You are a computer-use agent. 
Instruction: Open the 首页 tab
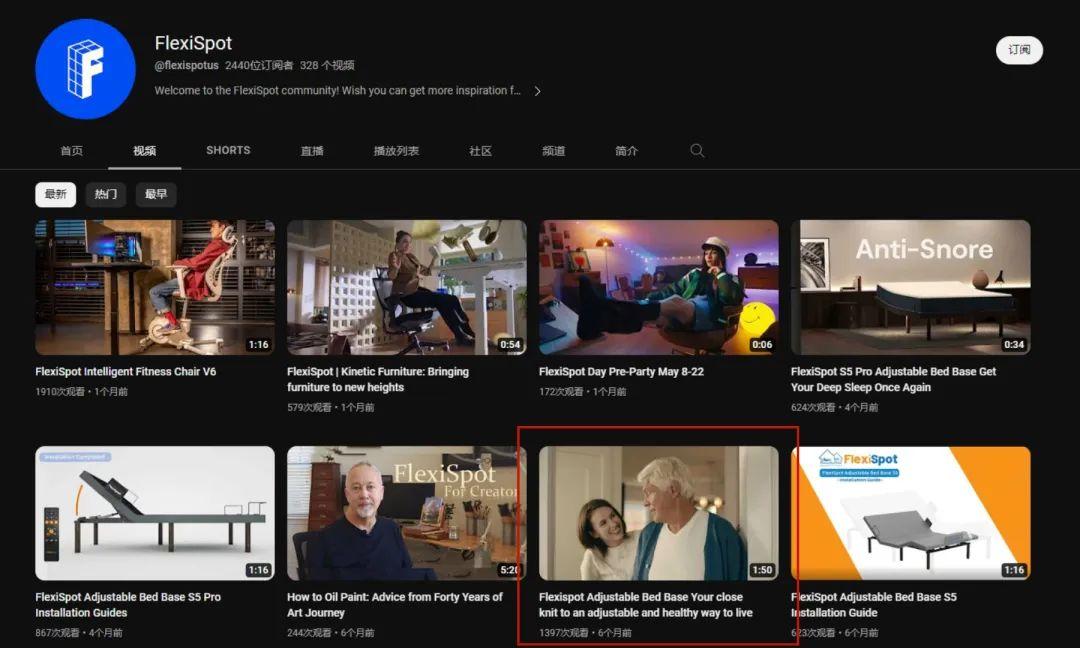70,150
